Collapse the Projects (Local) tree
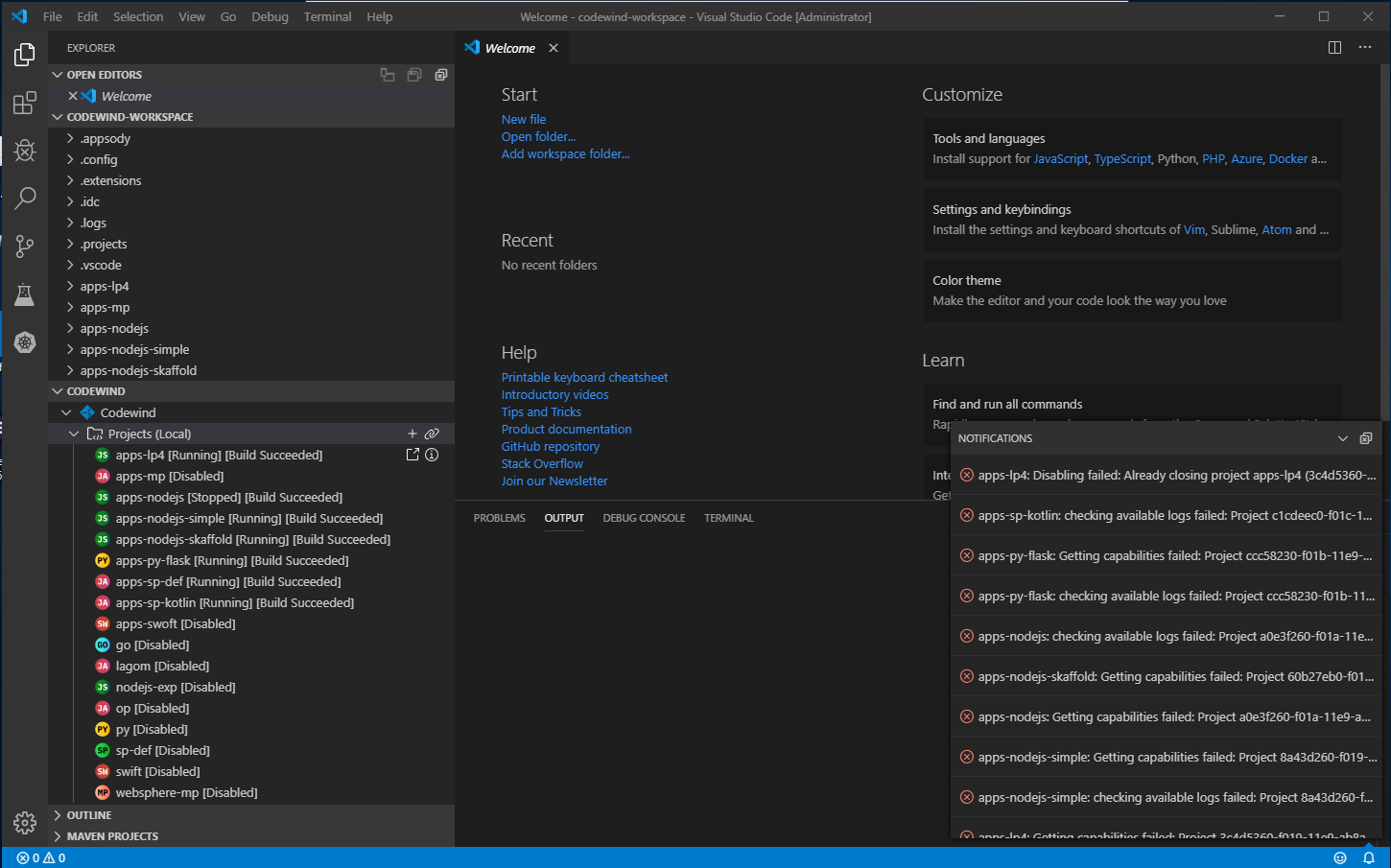The height and width of the screenshot is (868, 1391). [x=74, y=434]
